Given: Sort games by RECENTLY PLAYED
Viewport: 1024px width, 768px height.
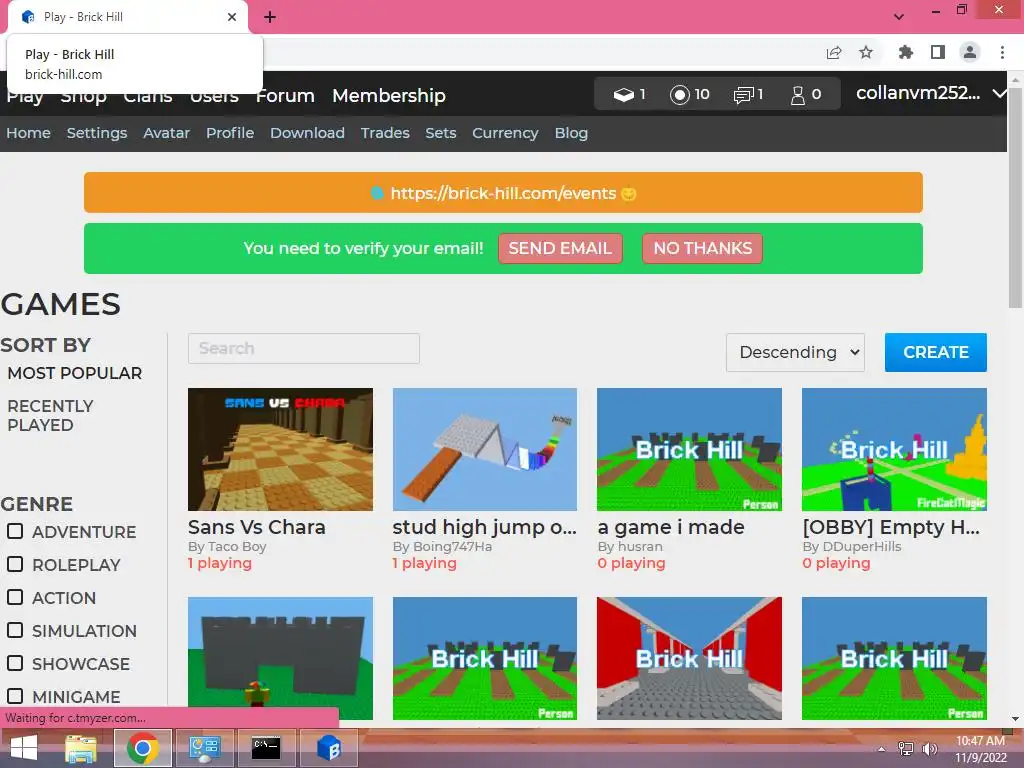Looking at the screenshot, I should [50, 415].
